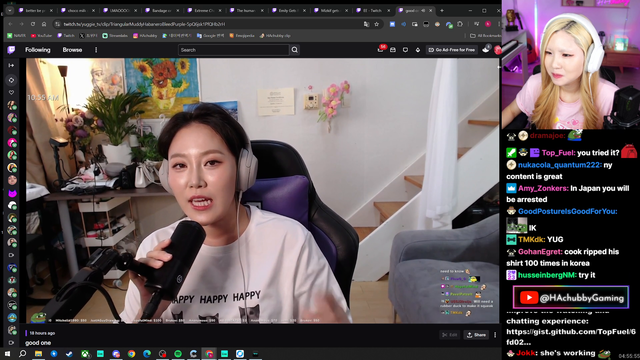Click the @HAchubbyGaming YouTube banner
Viewport: 640px width, 360px height.
point(571,298)
